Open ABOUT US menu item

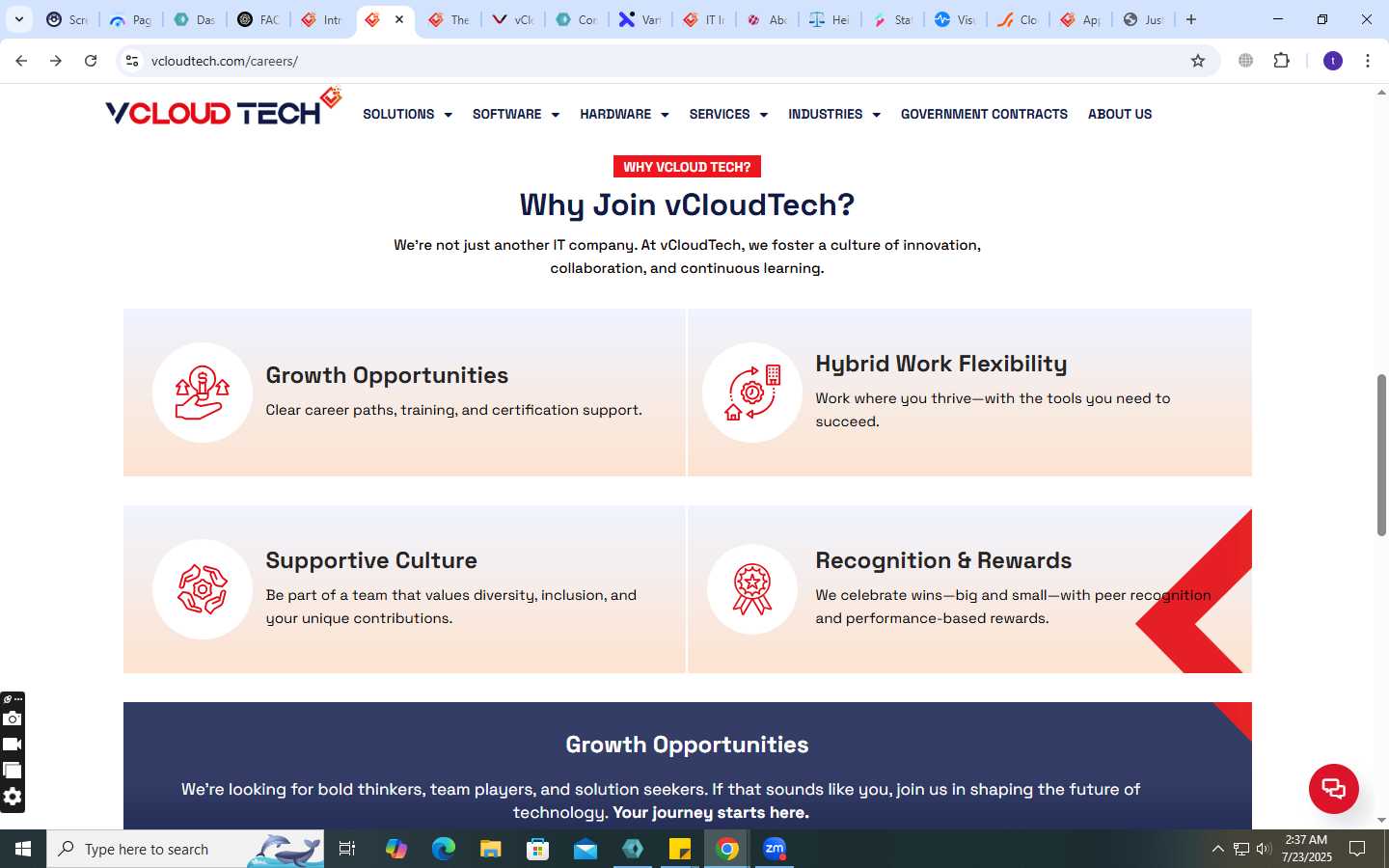[x=1120, y=114]
